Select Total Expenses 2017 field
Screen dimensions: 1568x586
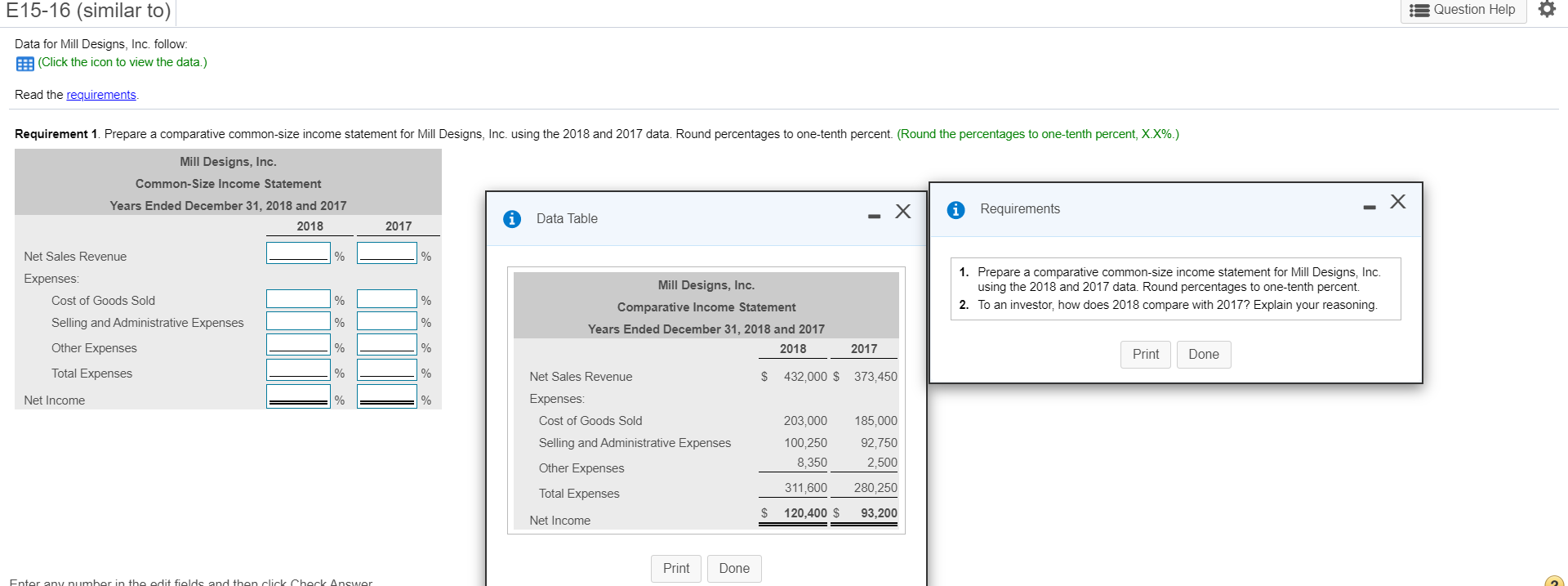387,370
